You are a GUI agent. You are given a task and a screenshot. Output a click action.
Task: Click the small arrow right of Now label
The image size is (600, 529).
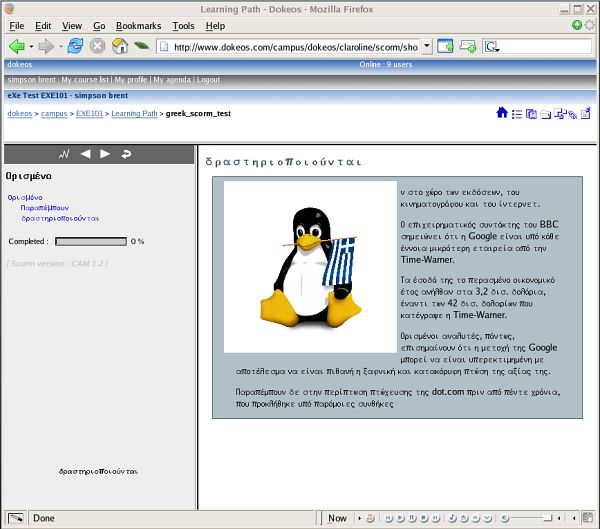tap(359, 518)
